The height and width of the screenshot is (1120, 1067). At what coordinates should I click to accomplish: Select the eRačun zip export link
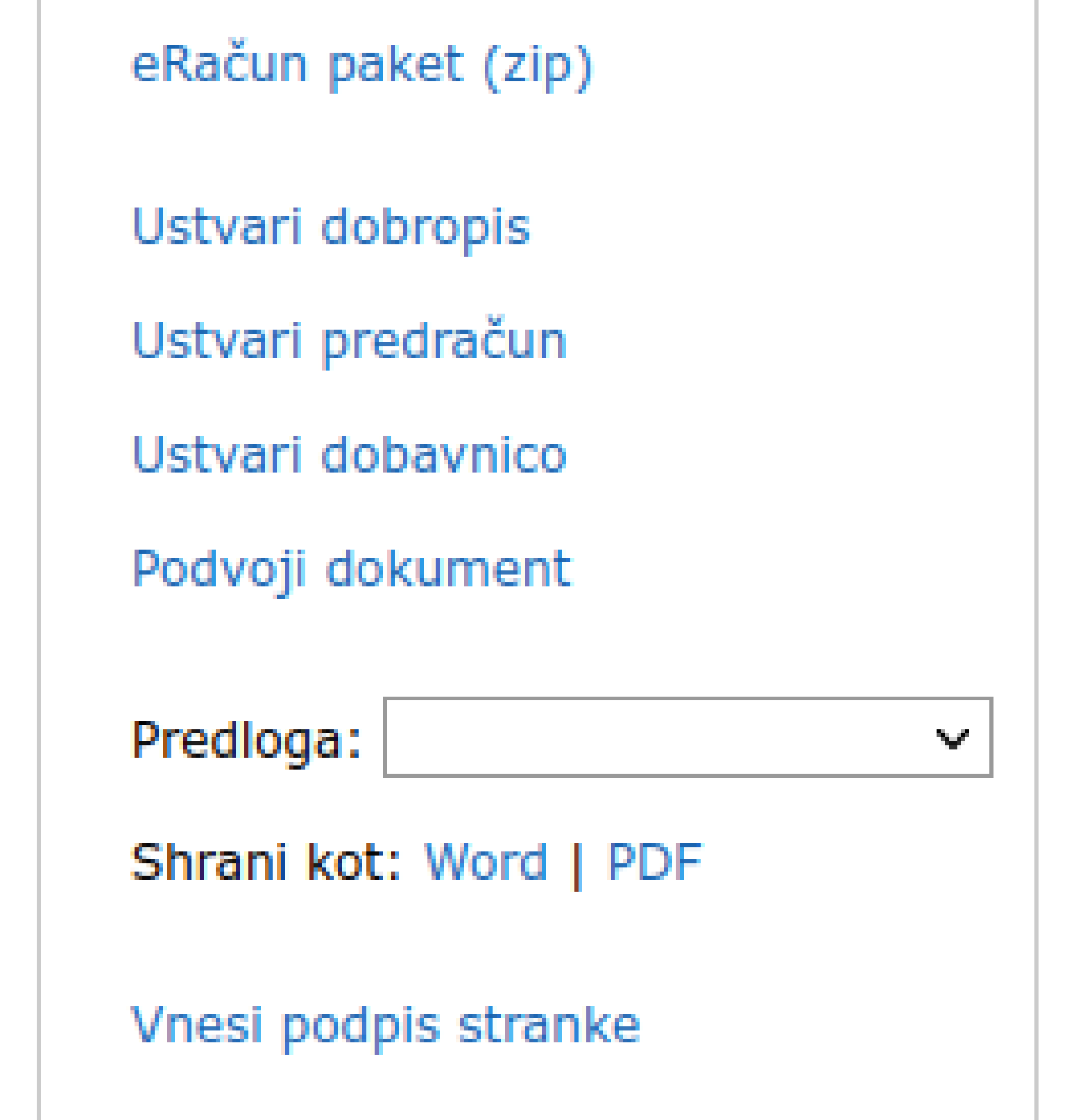[x=360, y=65]
